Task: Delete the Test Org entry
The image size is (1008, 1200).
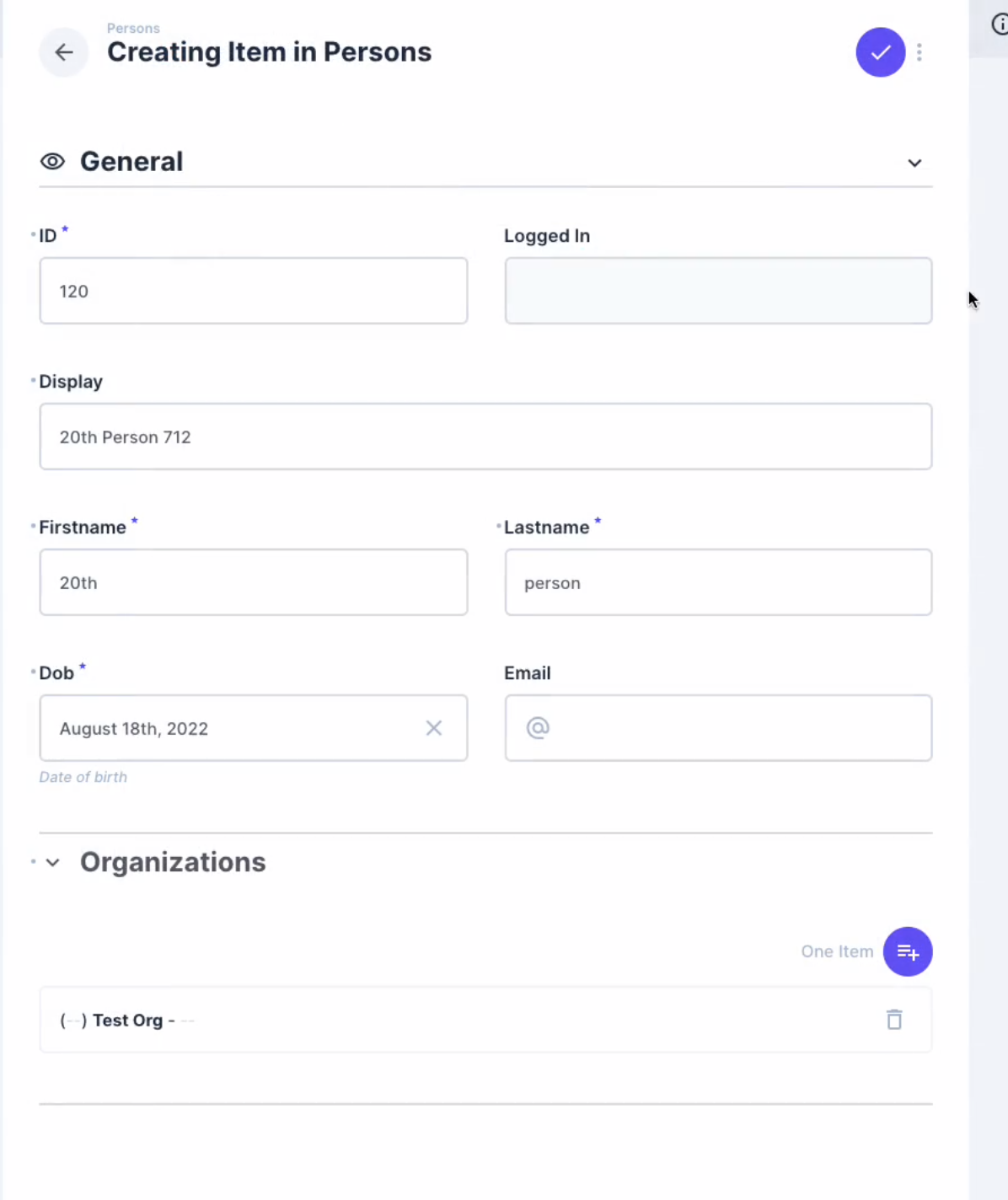Action: coord(894,1020)
